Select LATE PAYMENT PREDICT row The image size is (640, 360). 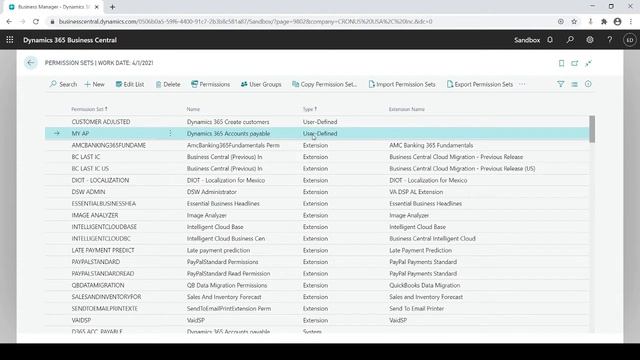coord(317,250)
